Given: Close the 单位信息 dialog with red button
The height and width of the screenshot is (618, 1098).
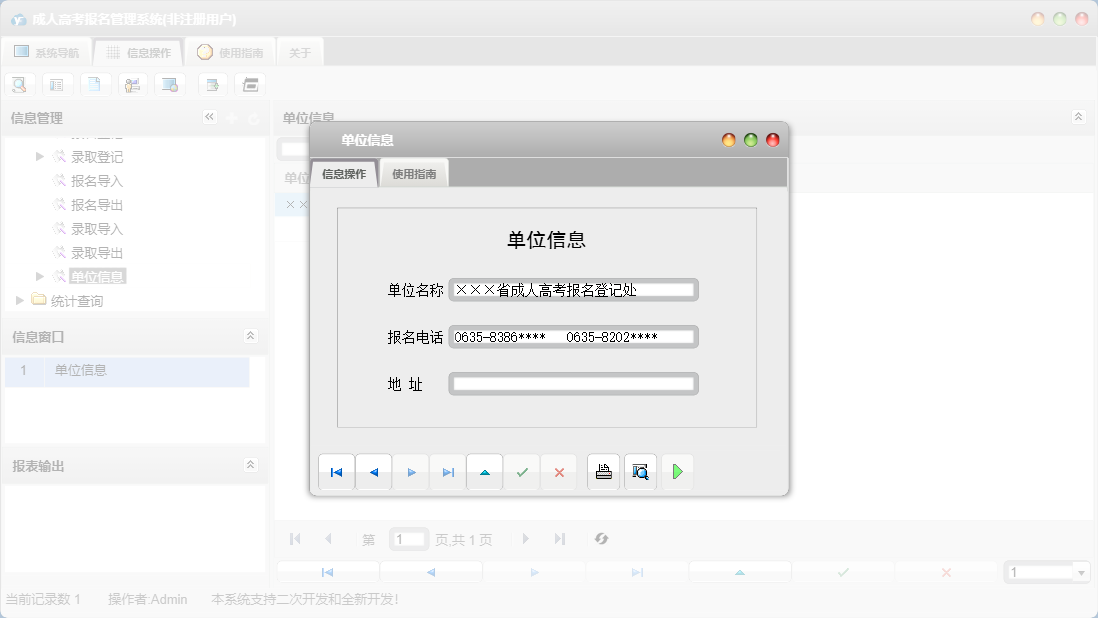Looking at the screenshot, I should click(772, 140).
